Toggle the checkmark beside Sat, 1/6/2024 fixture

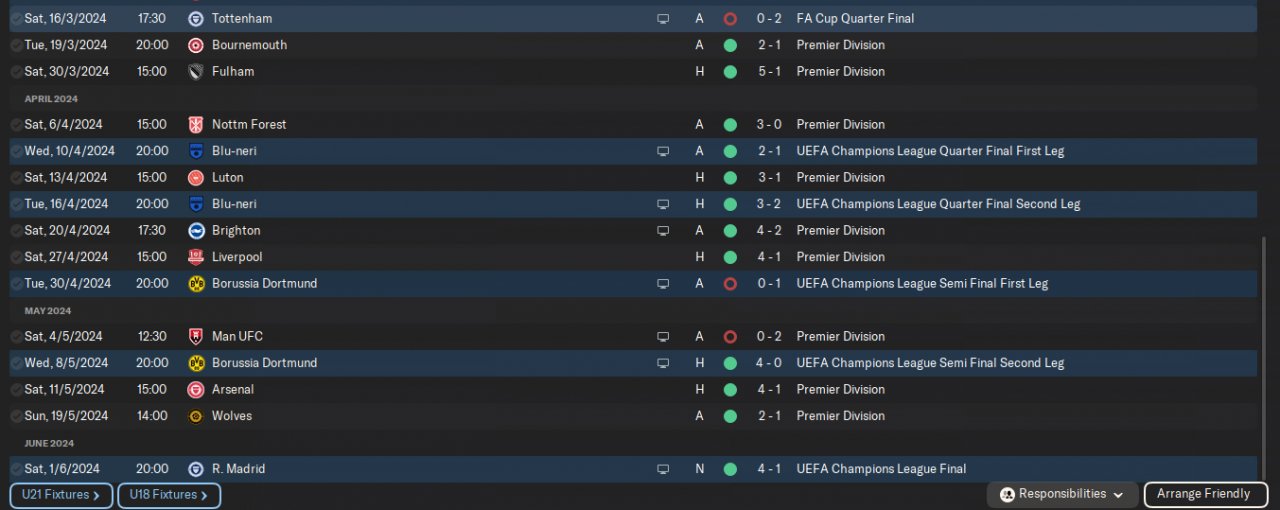coord(16,469)
